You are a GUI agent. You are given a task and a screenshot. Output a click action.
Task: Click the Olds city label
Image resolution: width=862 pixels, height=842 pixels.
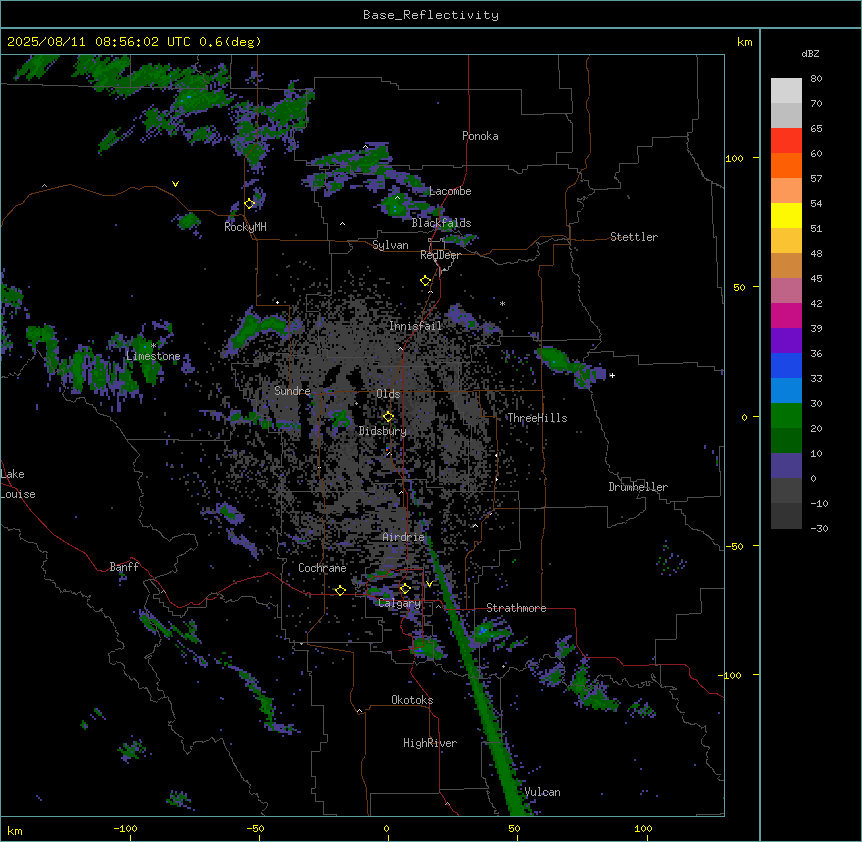pyautogui.click(x=388, y=394)
